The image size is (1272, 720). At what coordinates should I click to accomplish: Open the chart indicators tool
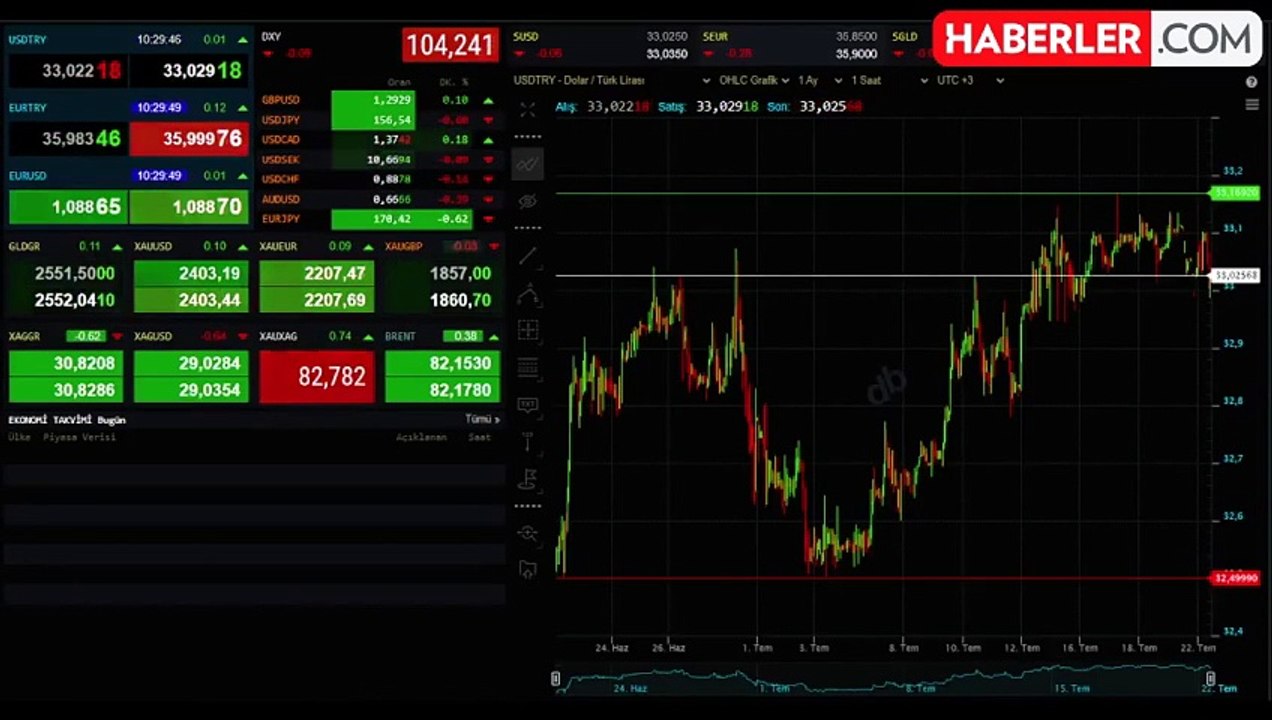pyautogui.click(x=528, y=163)
